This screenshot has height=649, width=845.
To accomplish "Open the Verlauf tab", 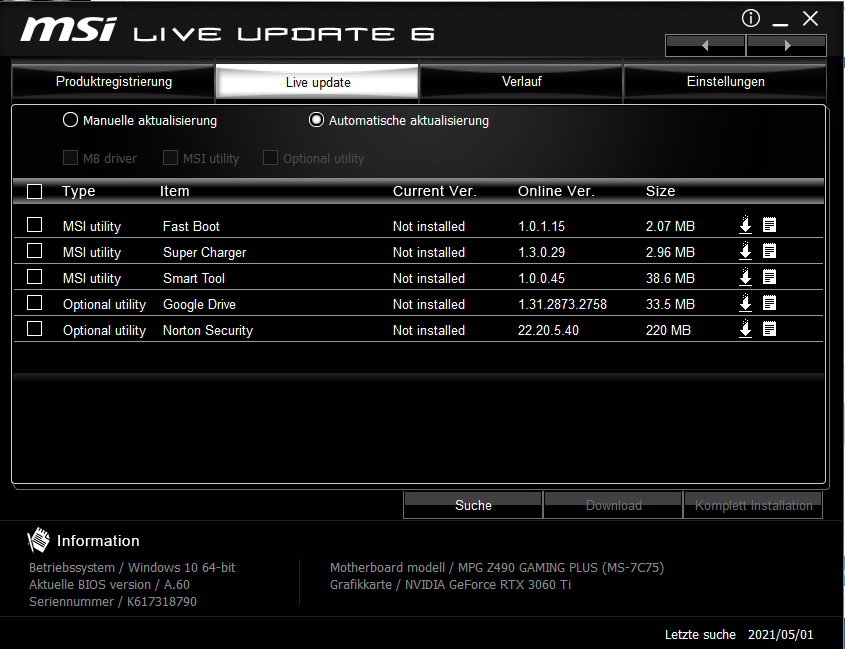I will click(x=521, y=81).
